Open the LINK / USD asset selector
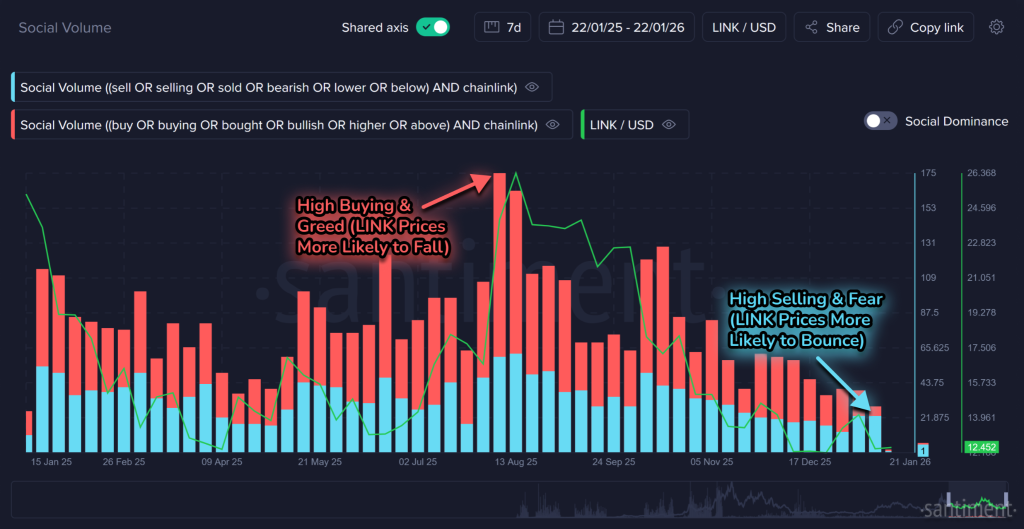Screen dimensions: 1024x529 coord(744,28)
